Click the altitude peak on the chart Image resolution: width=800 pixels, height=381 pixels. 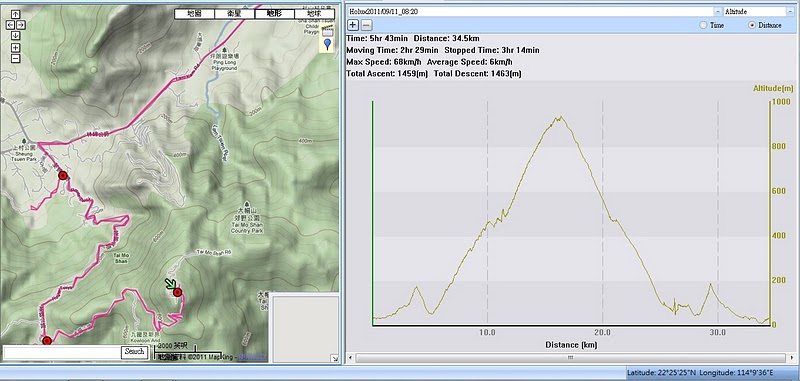click(561, 117)
